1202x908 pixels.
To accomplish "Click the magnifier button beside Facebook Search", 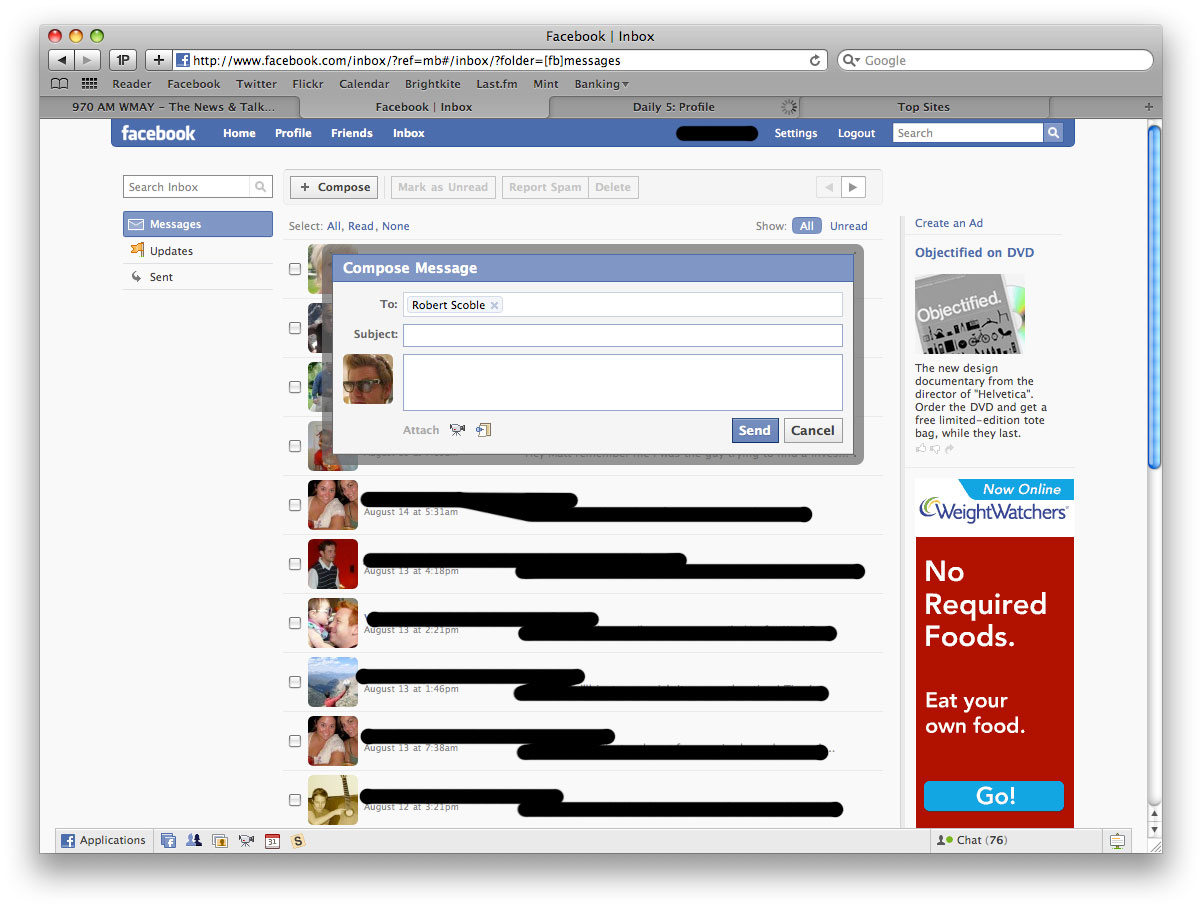I will (1053, 133).
